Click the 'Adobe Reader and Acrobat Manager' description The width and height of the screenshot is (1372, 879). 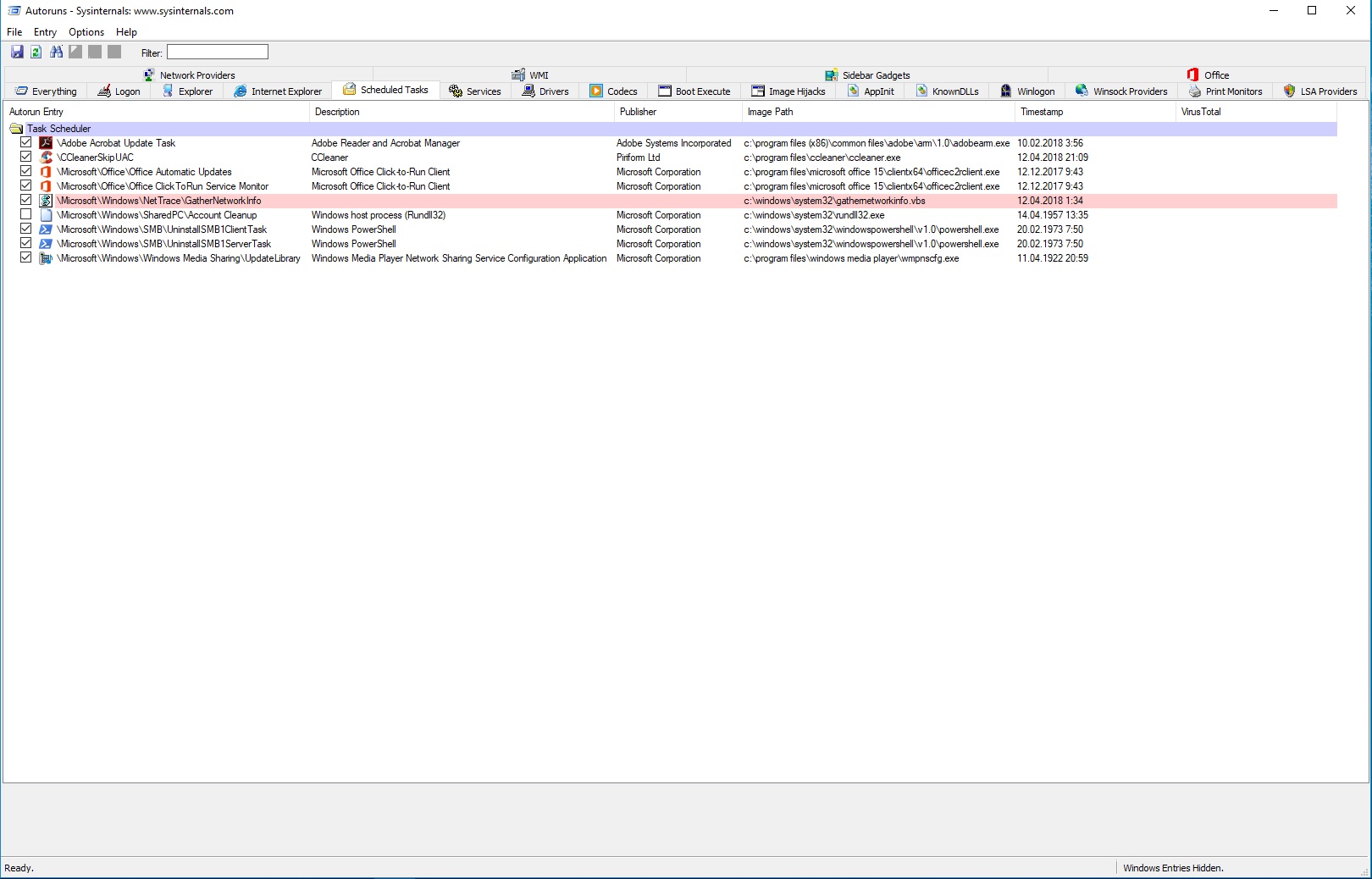(385, 143)
